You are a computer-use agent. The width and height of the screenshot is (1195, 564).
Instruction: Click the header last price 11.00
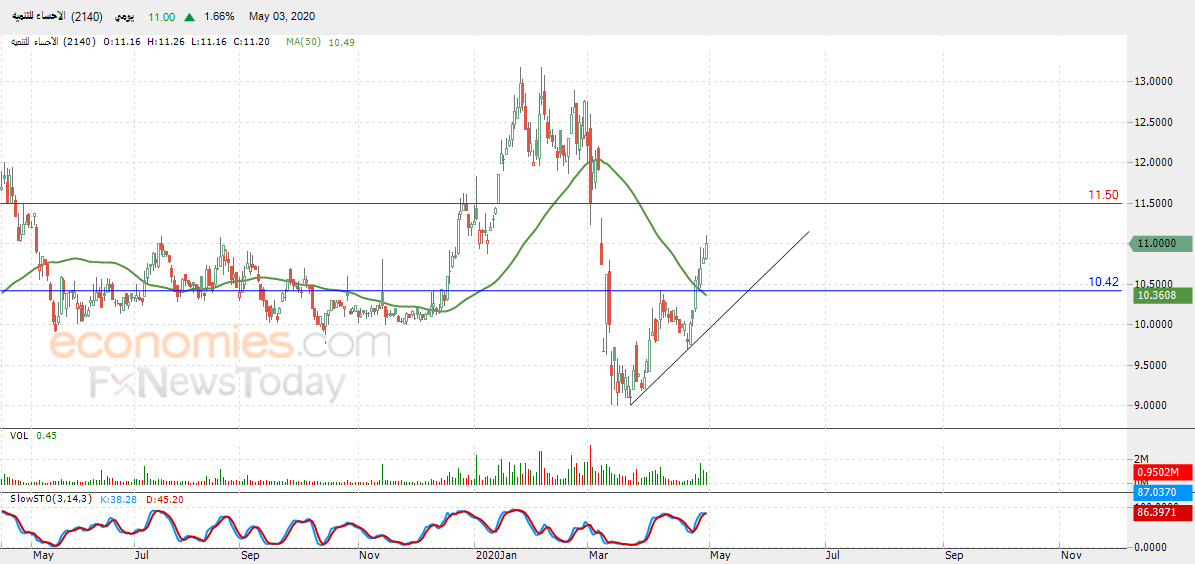point(162,17)
